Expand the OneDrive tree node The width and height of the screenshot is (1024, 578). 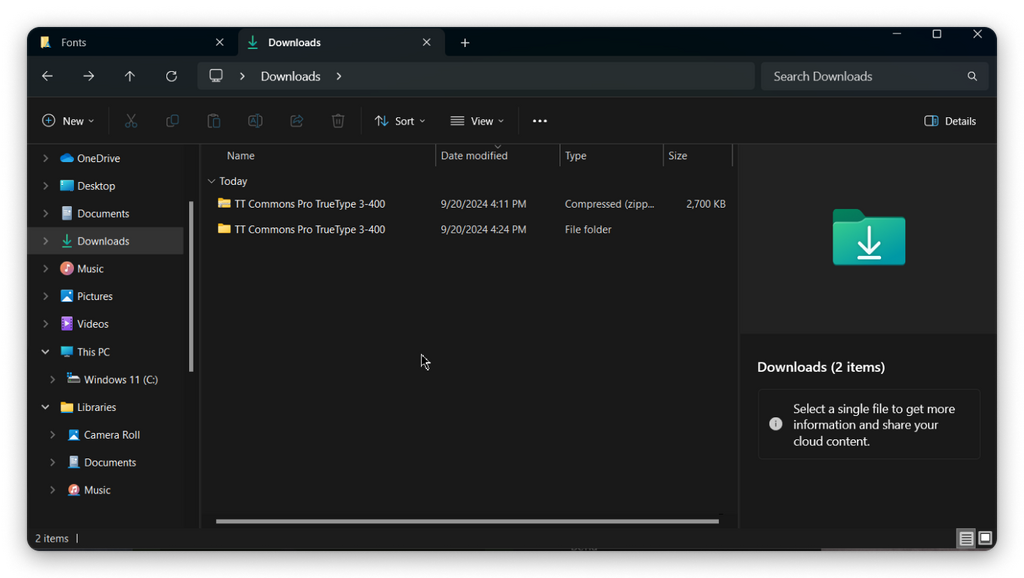click(x=45, y=158)
